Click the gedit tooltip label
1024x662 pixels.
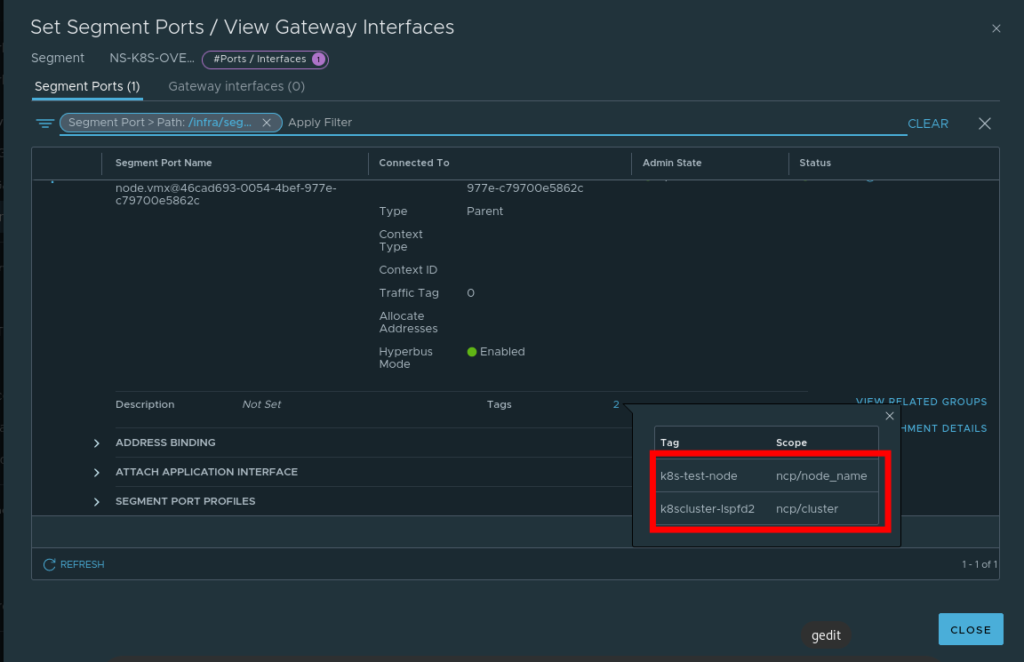click(x=825, y=635)
